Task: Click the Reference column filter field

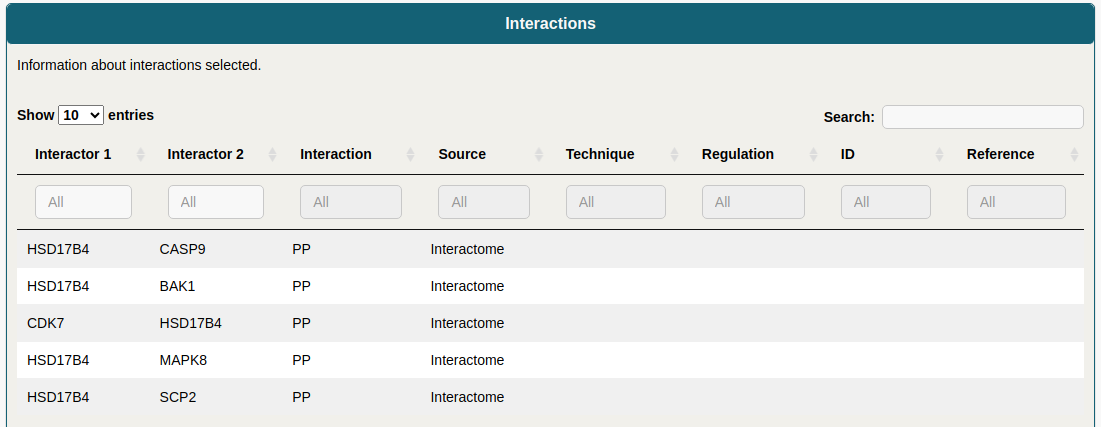Action: point(1015,202)
